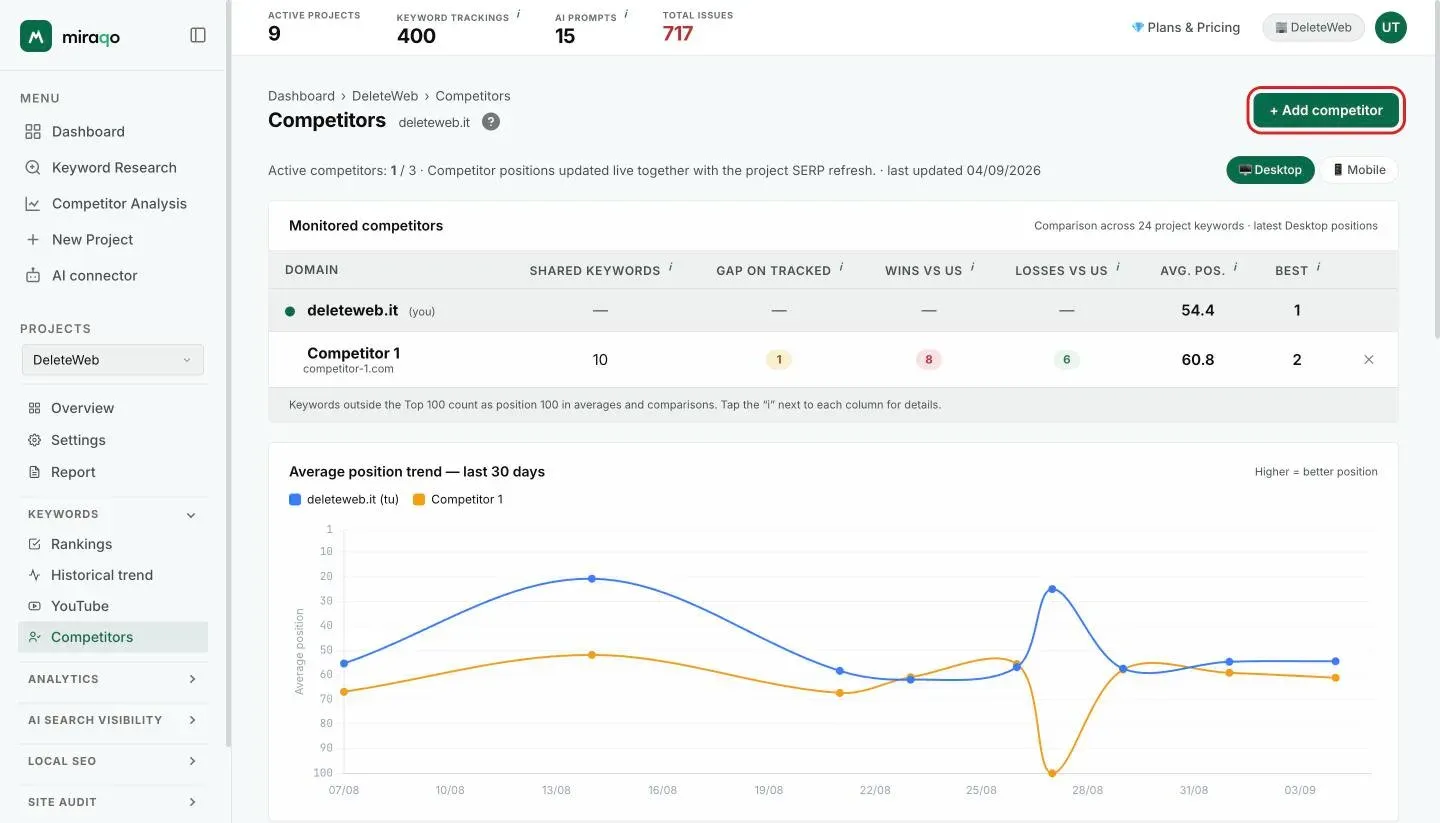Click the YouTube play icon
Screen dimensions: 1440x823
click(x=34, y=606)
